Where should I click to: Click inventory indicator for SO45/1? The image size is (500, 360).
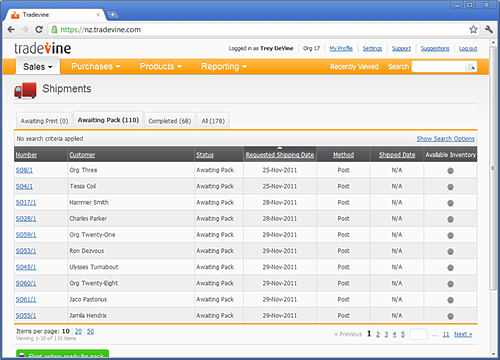click(450, 268)
